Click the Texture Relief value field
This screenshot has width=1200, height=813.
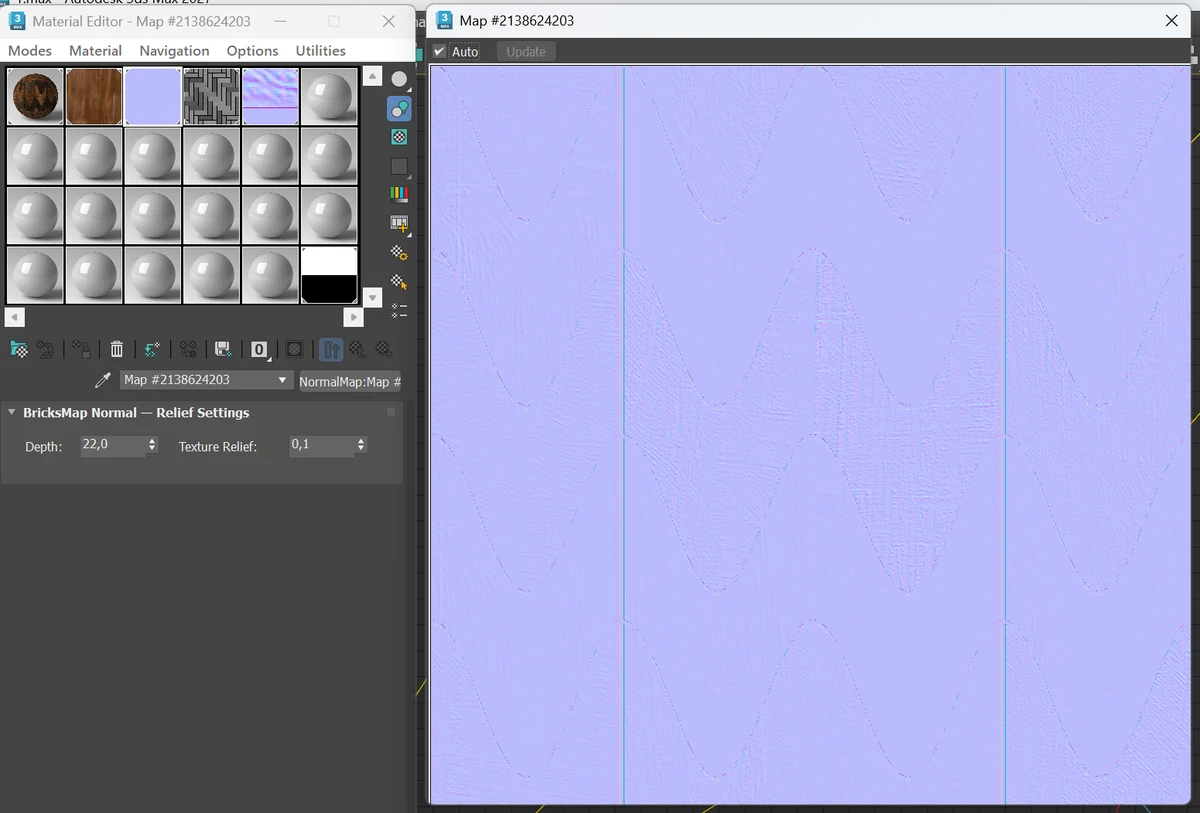321,445
